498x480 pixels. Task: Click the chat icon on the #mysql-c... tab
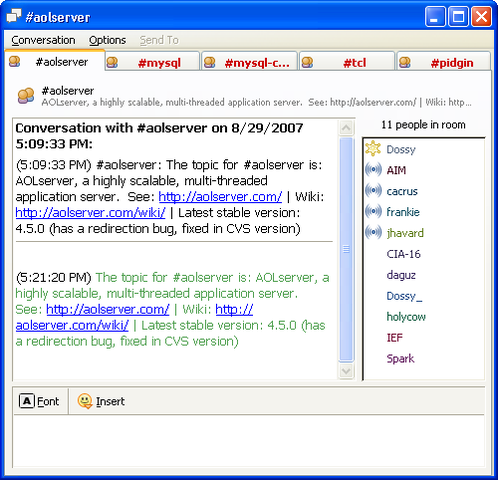tap(210, 62)
